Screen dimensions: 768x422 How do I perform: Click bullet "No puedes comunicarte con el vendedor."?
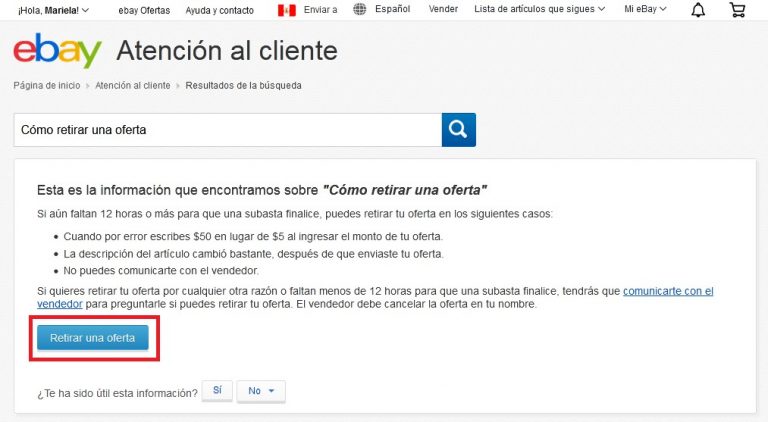161,271
